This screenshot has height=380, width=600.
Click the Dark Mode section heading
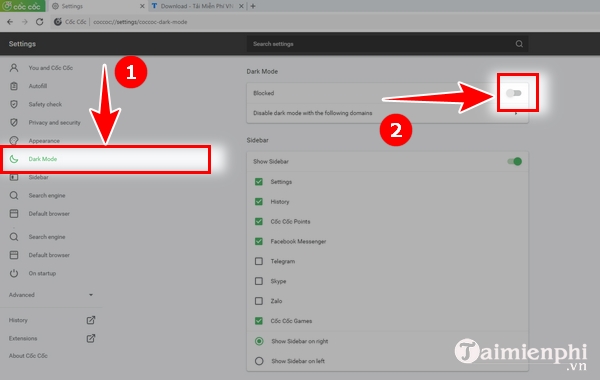(262, 72)
